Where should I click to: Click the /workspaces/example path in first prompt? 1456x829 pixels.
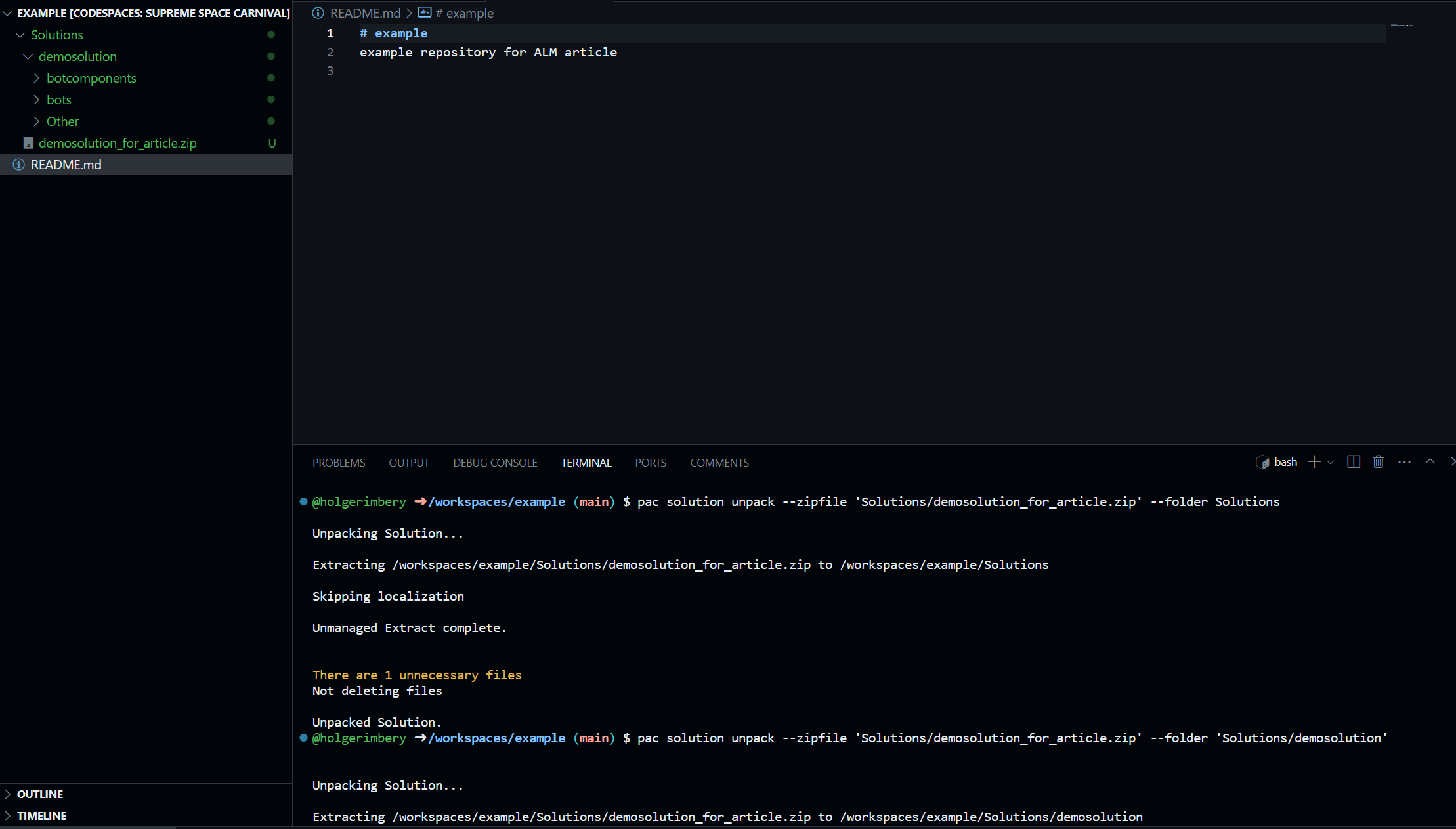click(497, 502)
